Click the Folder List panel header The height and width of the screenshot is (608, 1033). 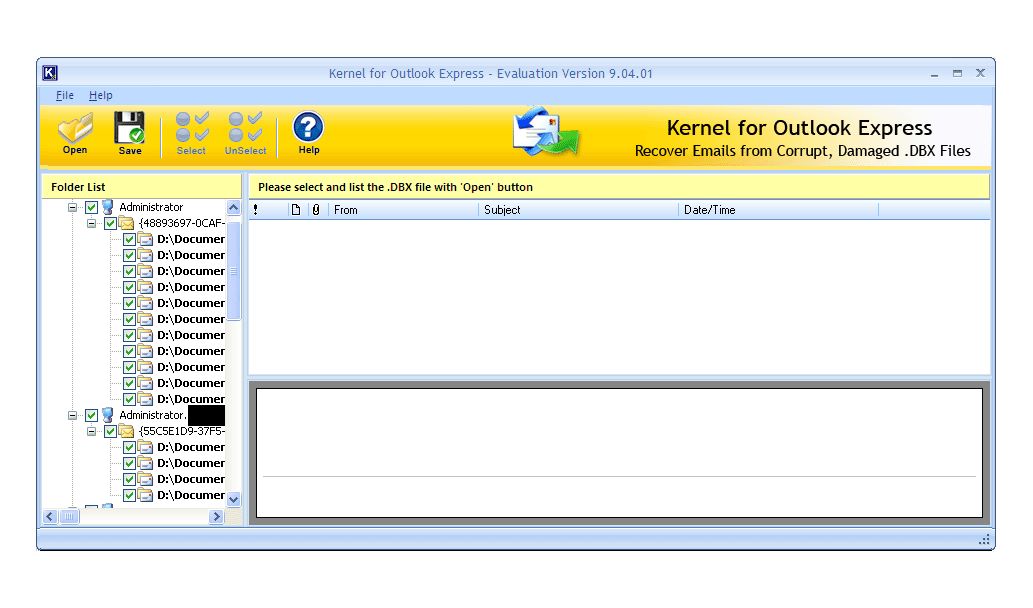pos(142,187)
